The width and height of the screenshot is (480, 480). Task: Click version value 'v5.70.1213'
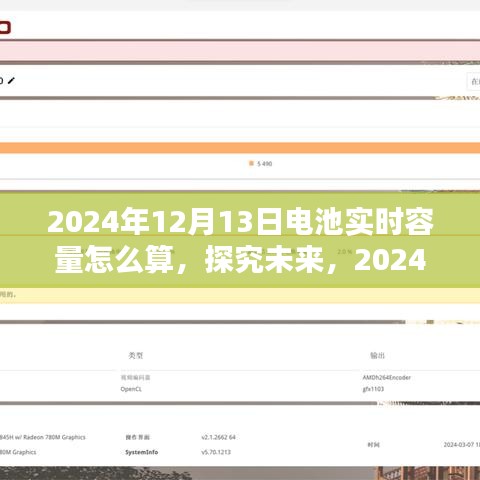(216, 452)
